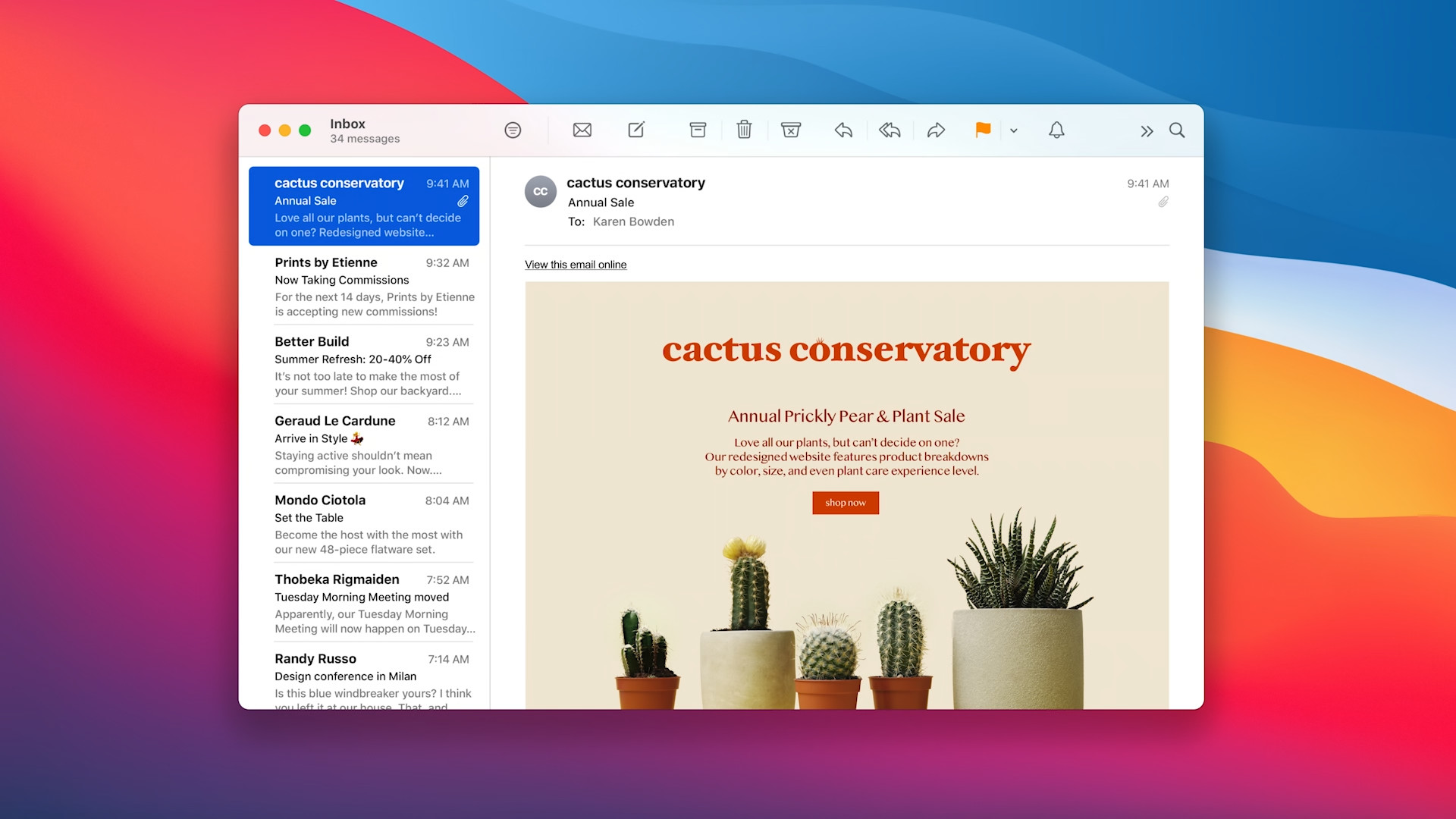Open the flag color dropdown chevron
Image resolution: width=1456 pixels, height=819 pixels.
pyautogui.click(x=1014, y=130)
